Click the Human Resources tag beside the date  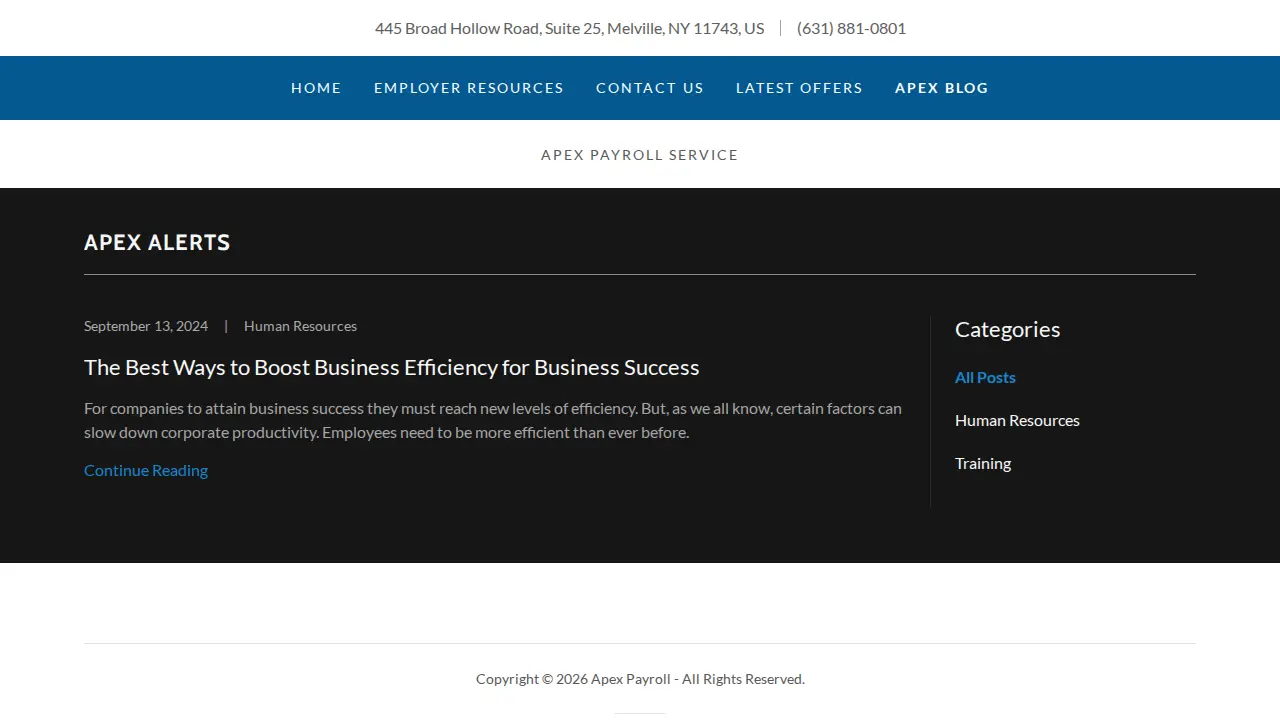click(300, 326)
